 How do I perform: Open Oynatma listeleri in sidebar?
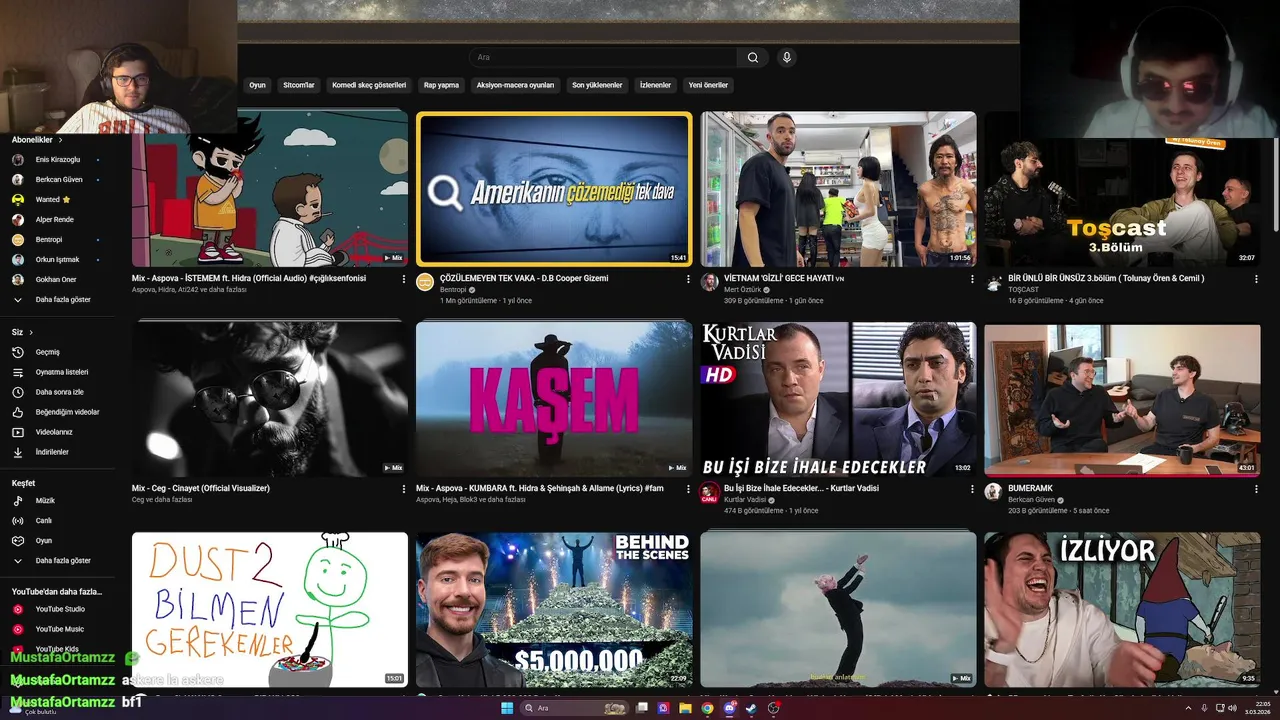(x=17, y=372)
